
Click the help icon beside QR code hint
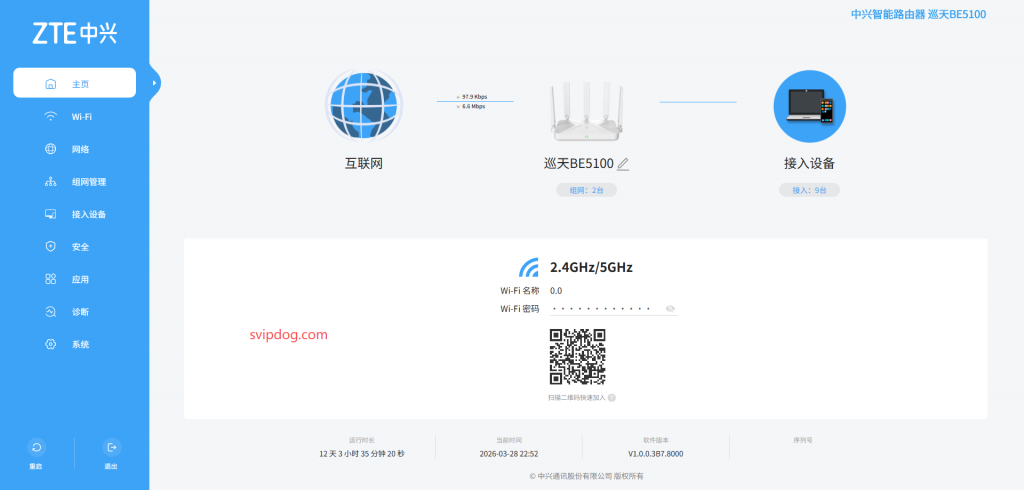coord(611,397)
